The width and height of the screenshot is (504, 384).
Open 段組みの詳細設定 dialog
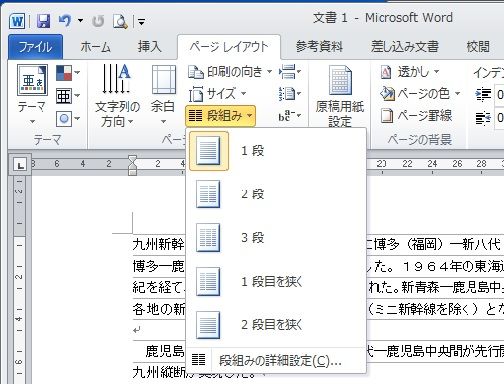click(x=277, y=360)
